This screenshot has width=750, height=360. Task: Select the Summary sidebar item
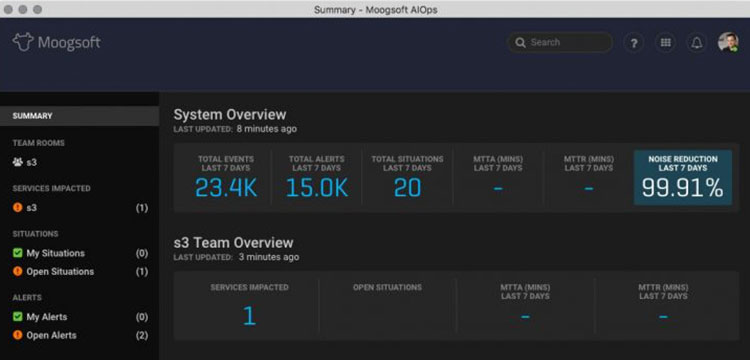coord(79,116)
